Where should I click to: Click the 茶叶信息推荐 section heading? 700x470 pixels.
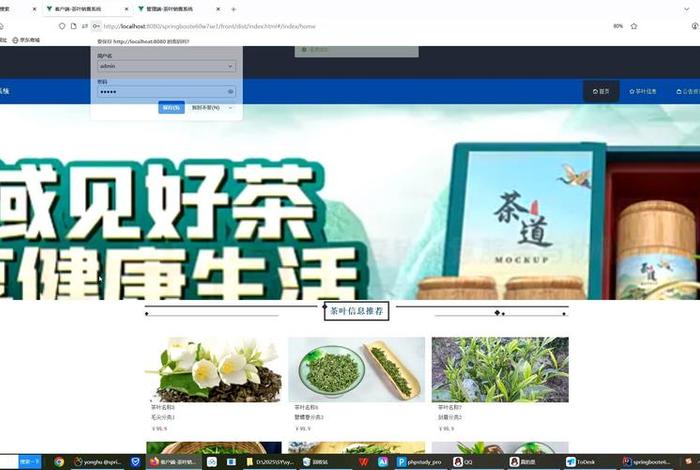[356, 311]
